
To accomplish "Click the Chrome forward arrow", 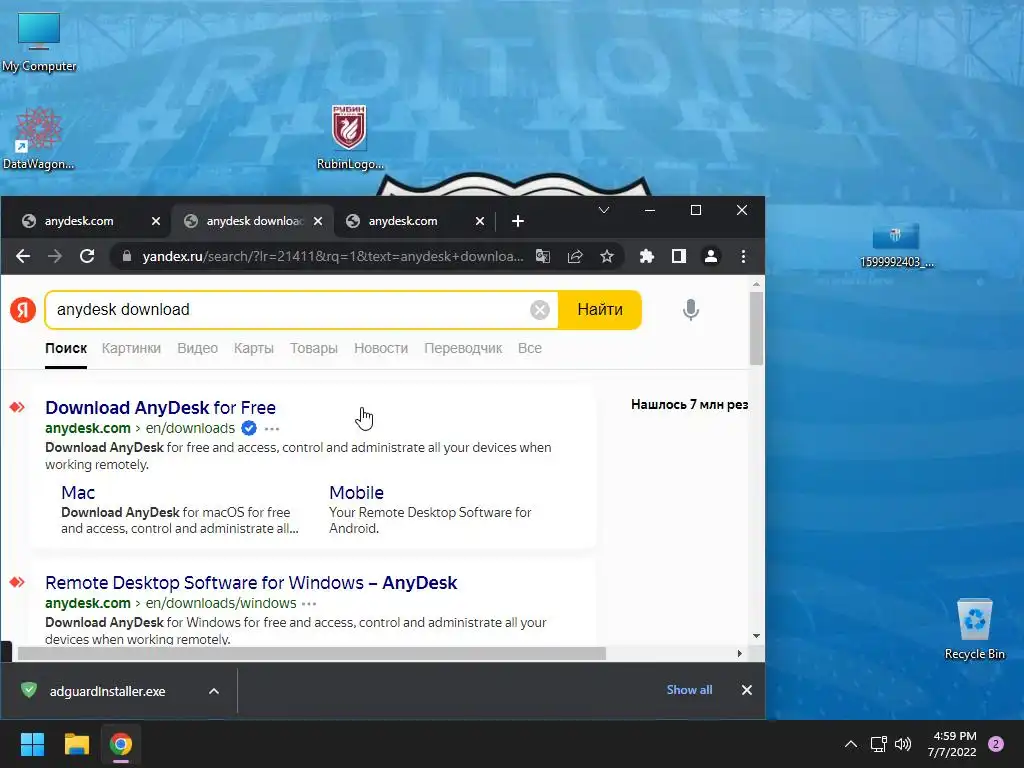I will pyautogui.click(x=55, y=257).
